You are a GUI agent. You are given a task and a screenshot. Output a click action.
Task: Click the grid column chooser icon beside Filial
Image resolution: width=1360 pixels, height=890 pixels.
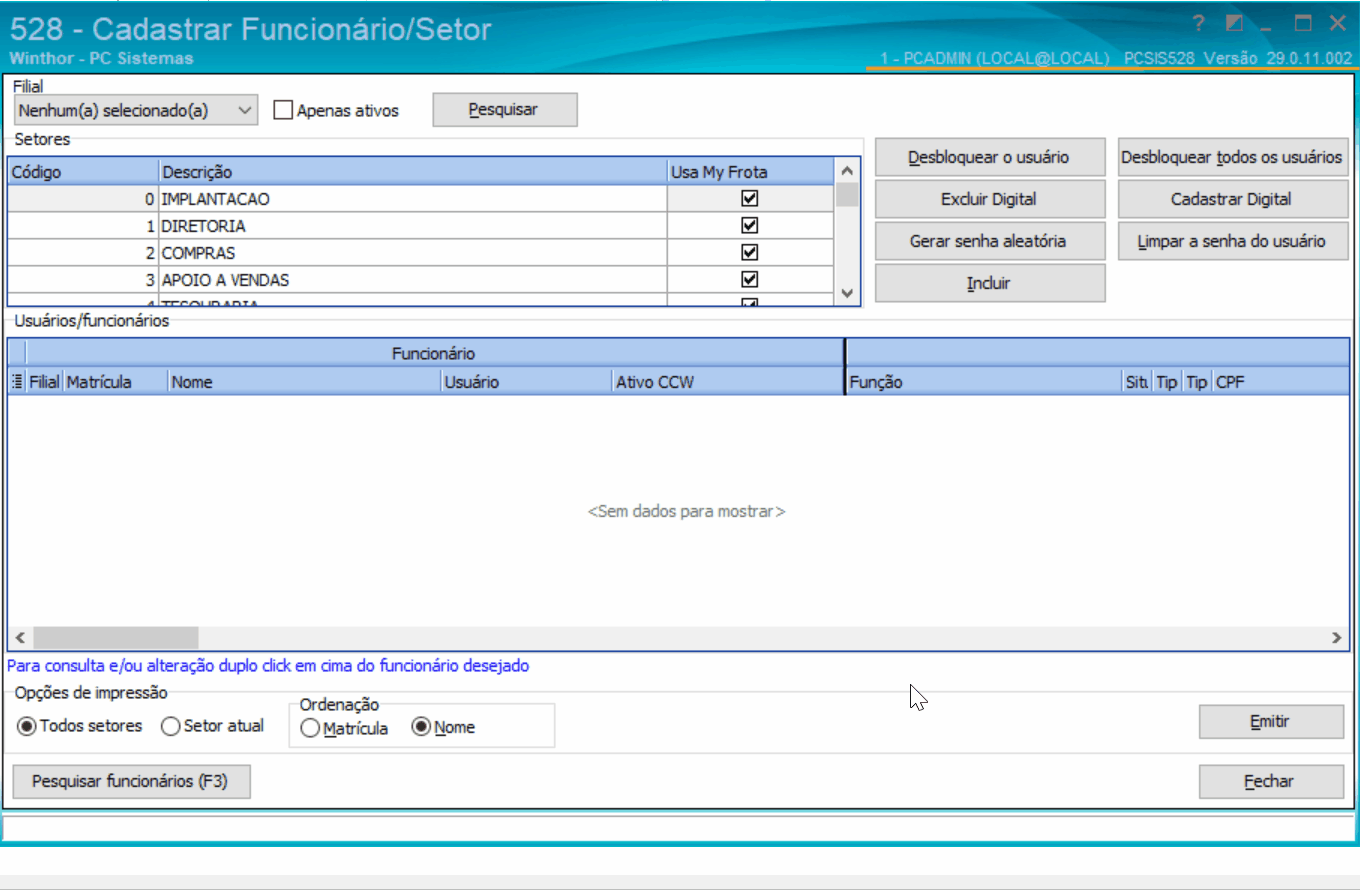[17, 382]
